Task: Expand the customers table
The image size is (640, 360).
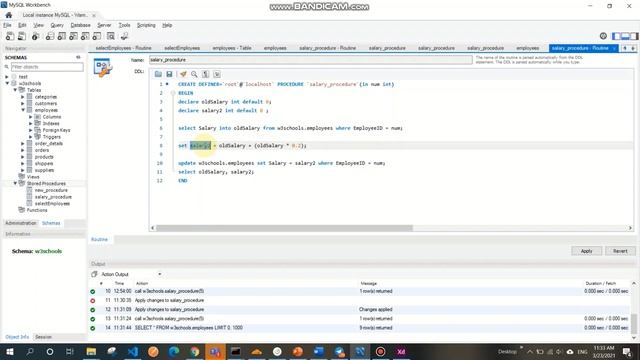Action: coord(23,103)
